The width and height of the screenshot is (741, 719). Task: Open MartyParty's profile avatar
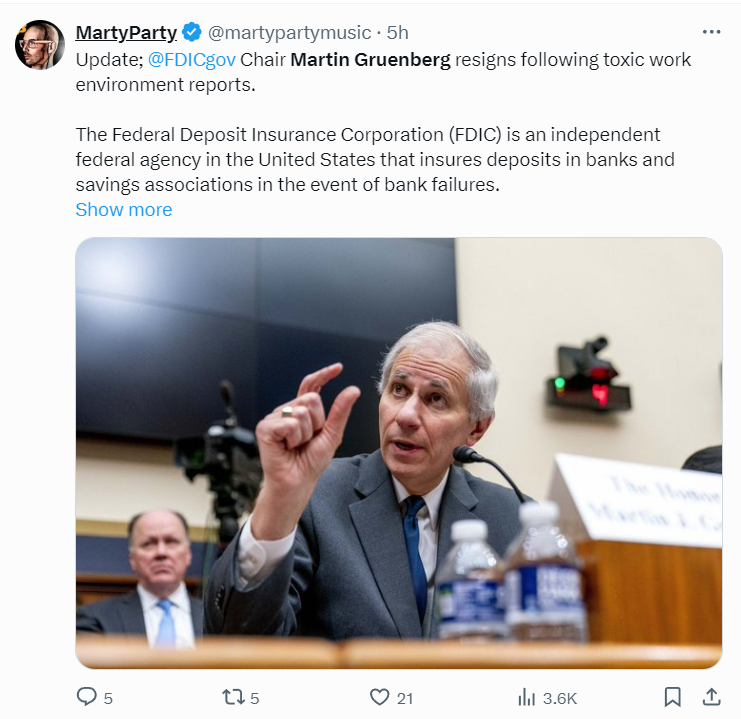pos(40,44)
